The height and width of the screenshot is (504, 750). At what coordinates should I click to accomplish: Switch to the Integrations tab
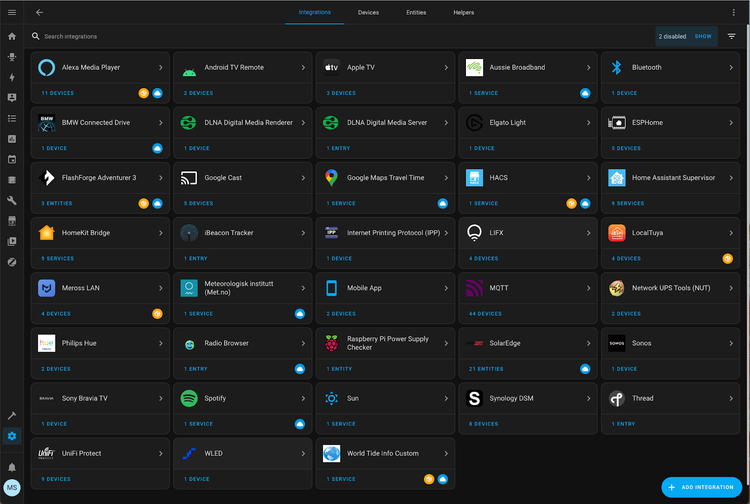pyautogui.click(x=315, y=12)
